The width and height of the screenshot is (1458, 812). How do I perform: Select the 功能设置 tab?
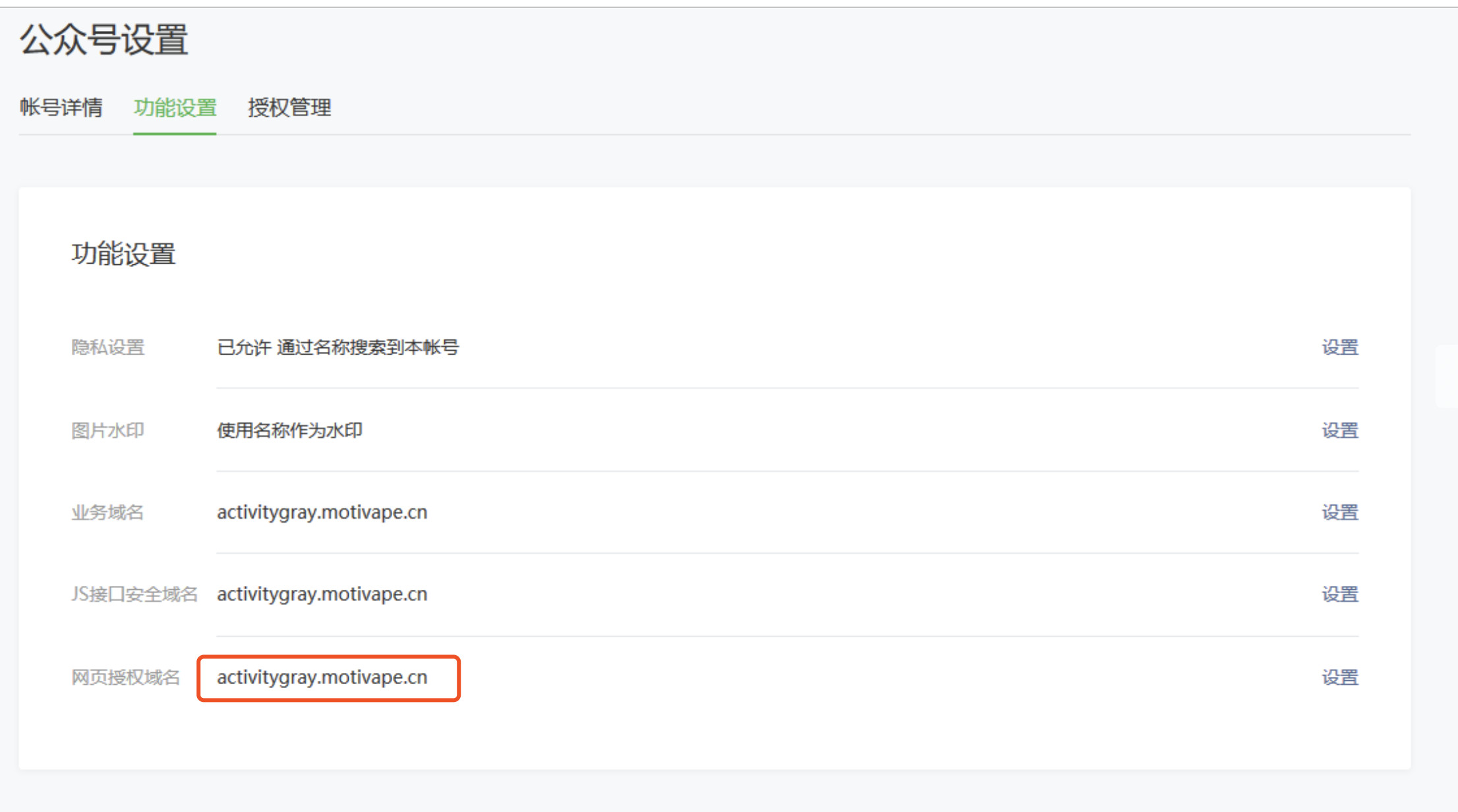(x=175, y=107)
